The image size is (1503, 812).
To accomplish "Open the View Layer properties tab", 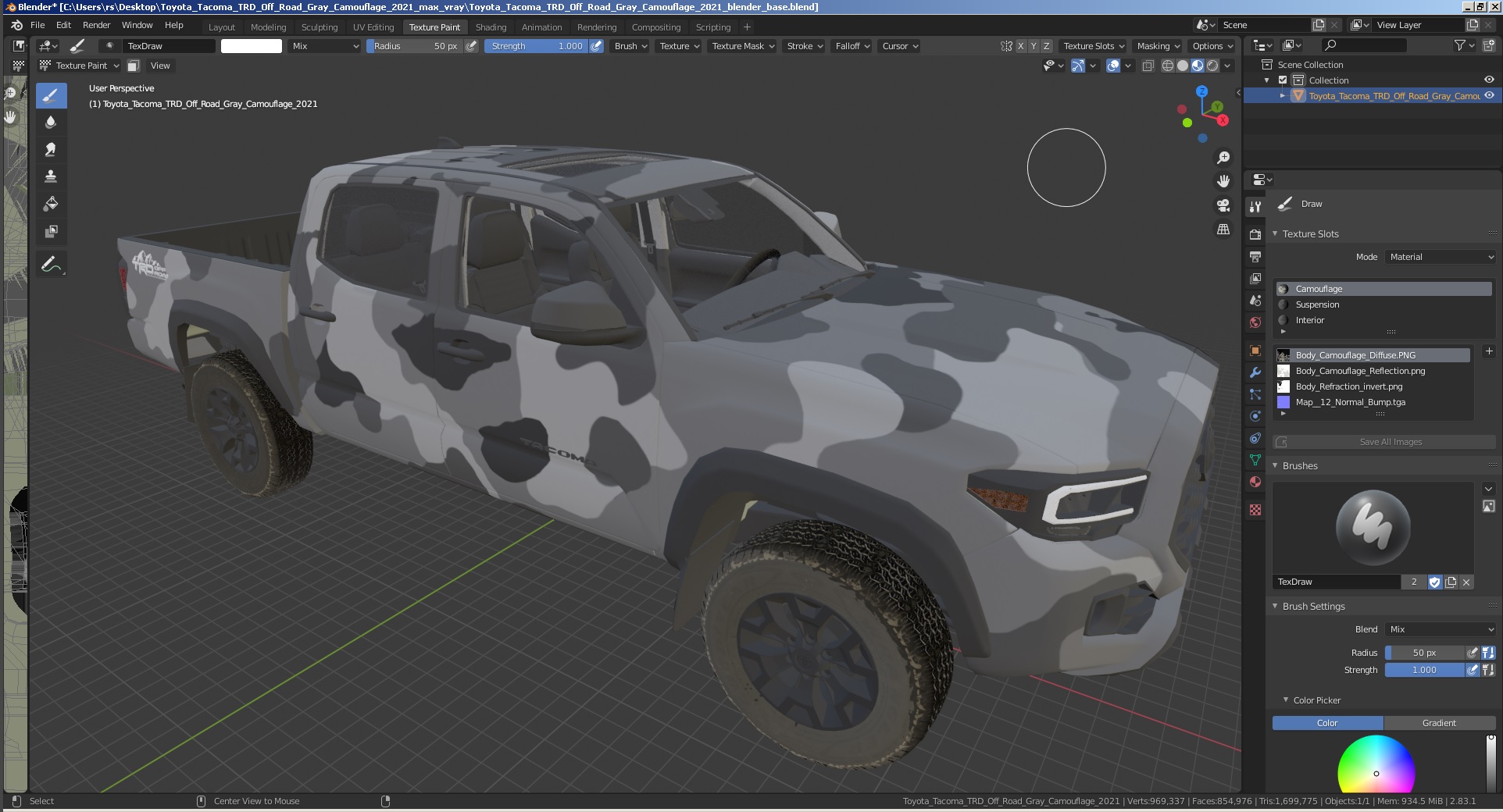I will click(1255, 278).
